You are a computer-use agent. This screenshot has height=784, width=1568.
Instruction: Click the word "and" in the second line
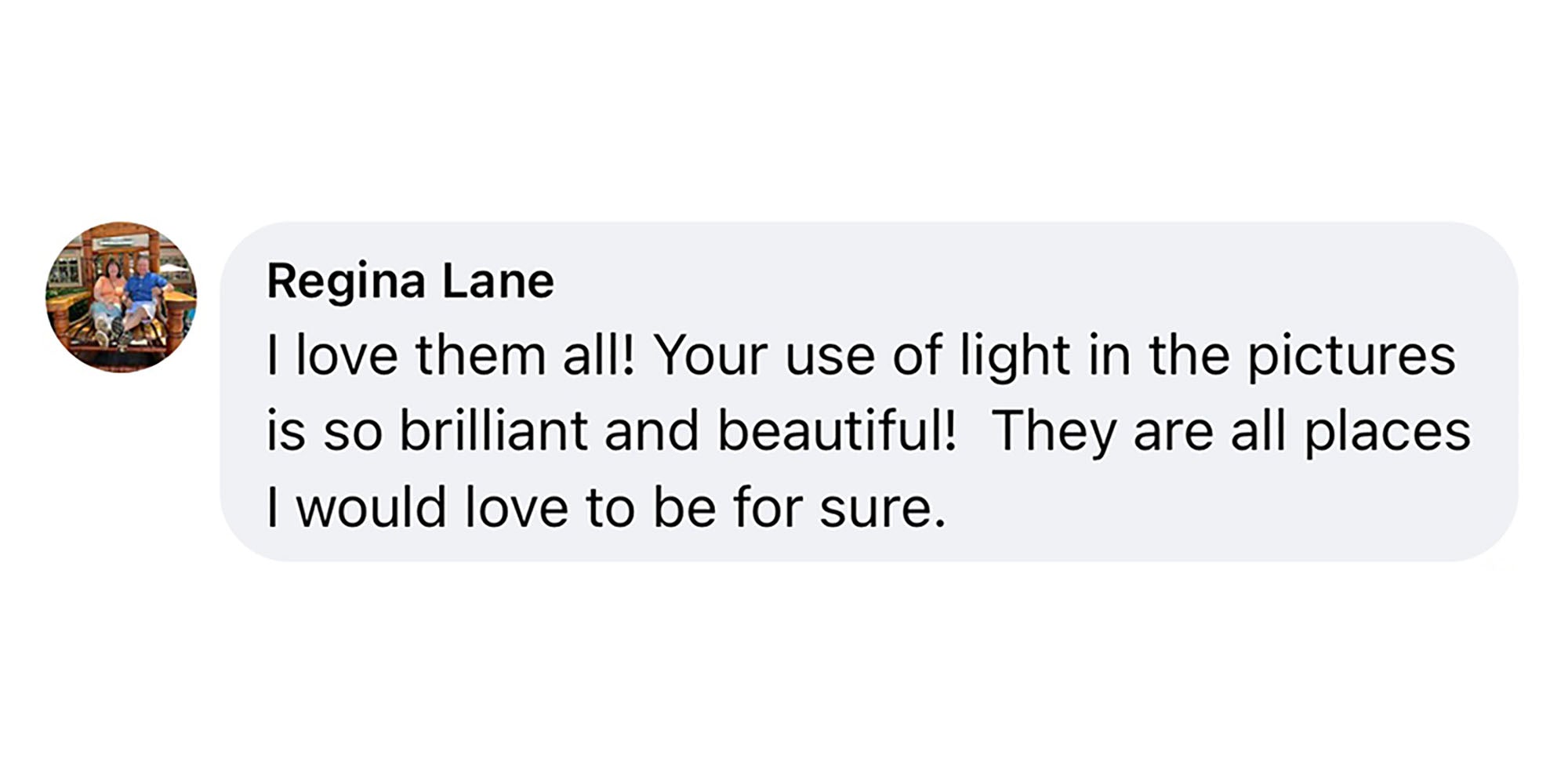click(x=652, y=431)
